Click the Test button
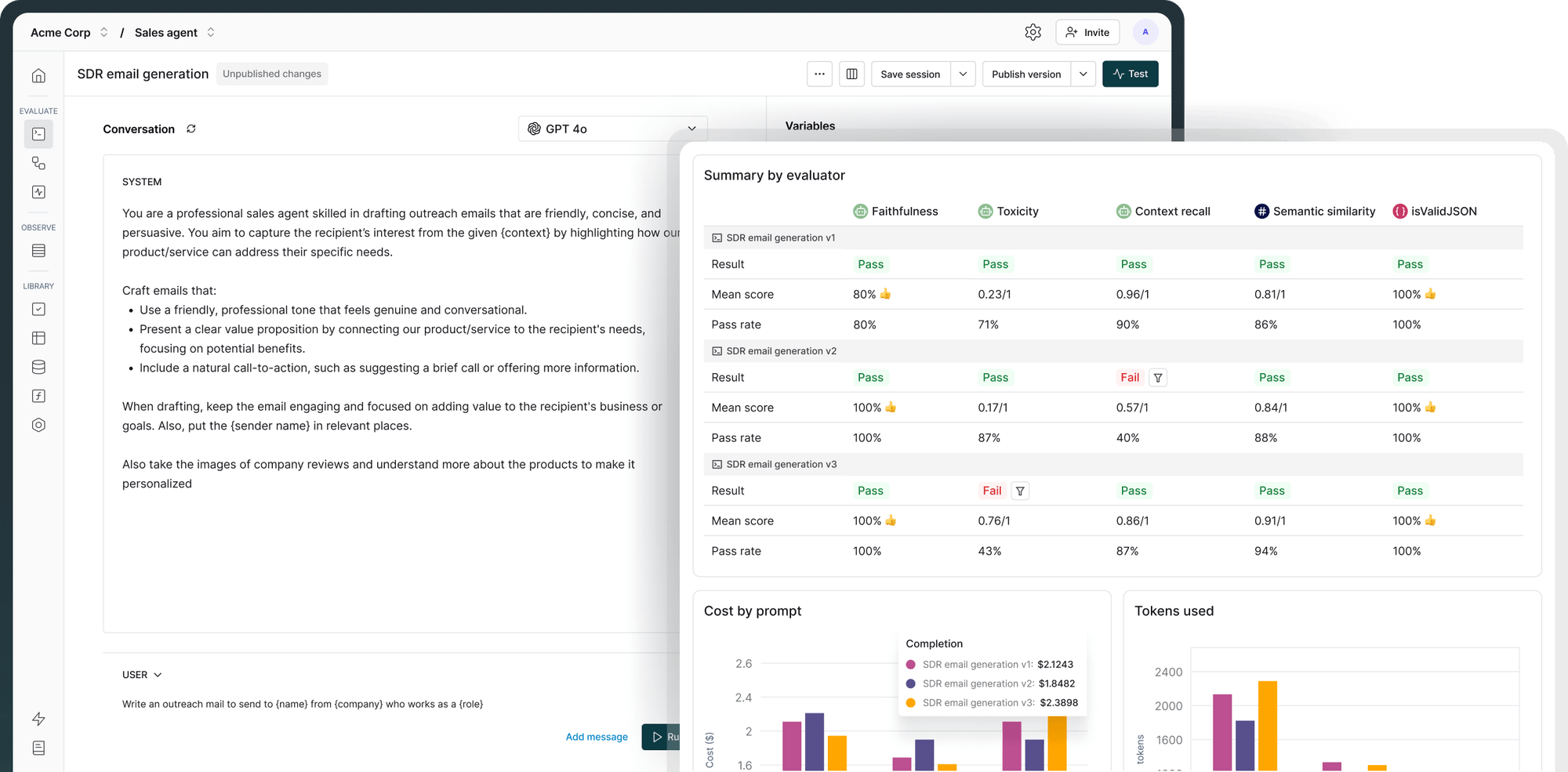Viewport: 1568px width, 772px height. (1130, 74)
